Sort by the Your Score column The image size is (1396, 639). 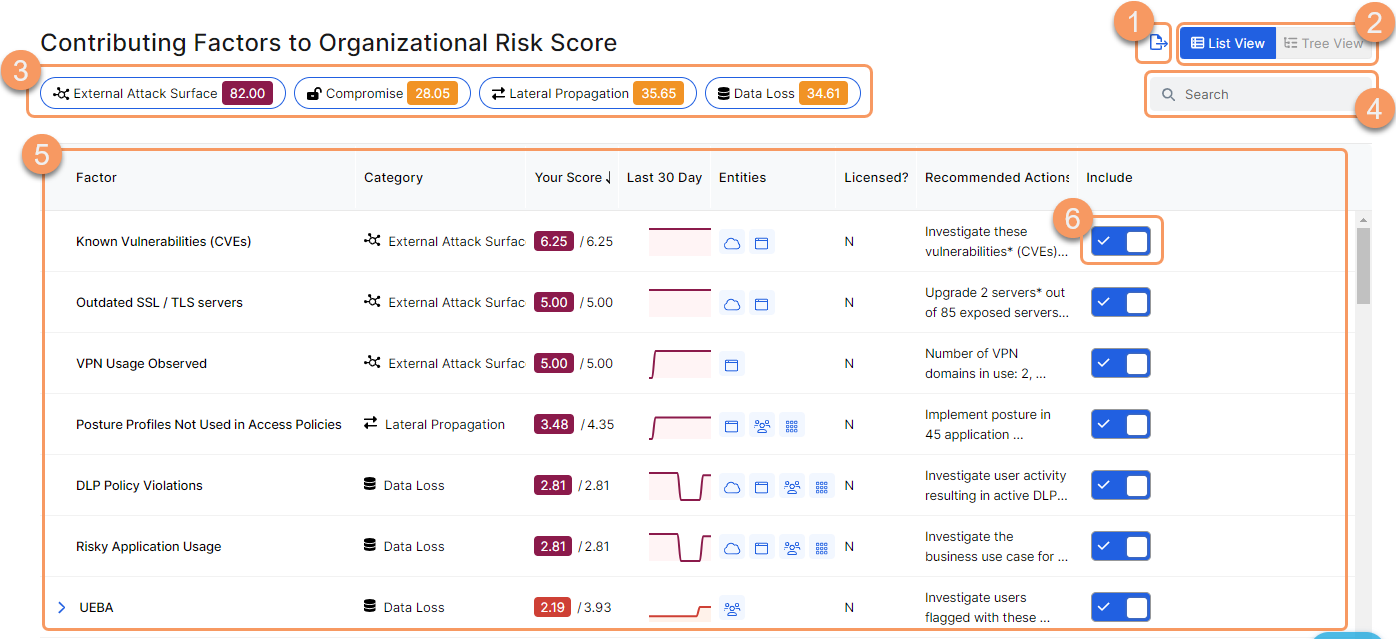coord(573,178)
